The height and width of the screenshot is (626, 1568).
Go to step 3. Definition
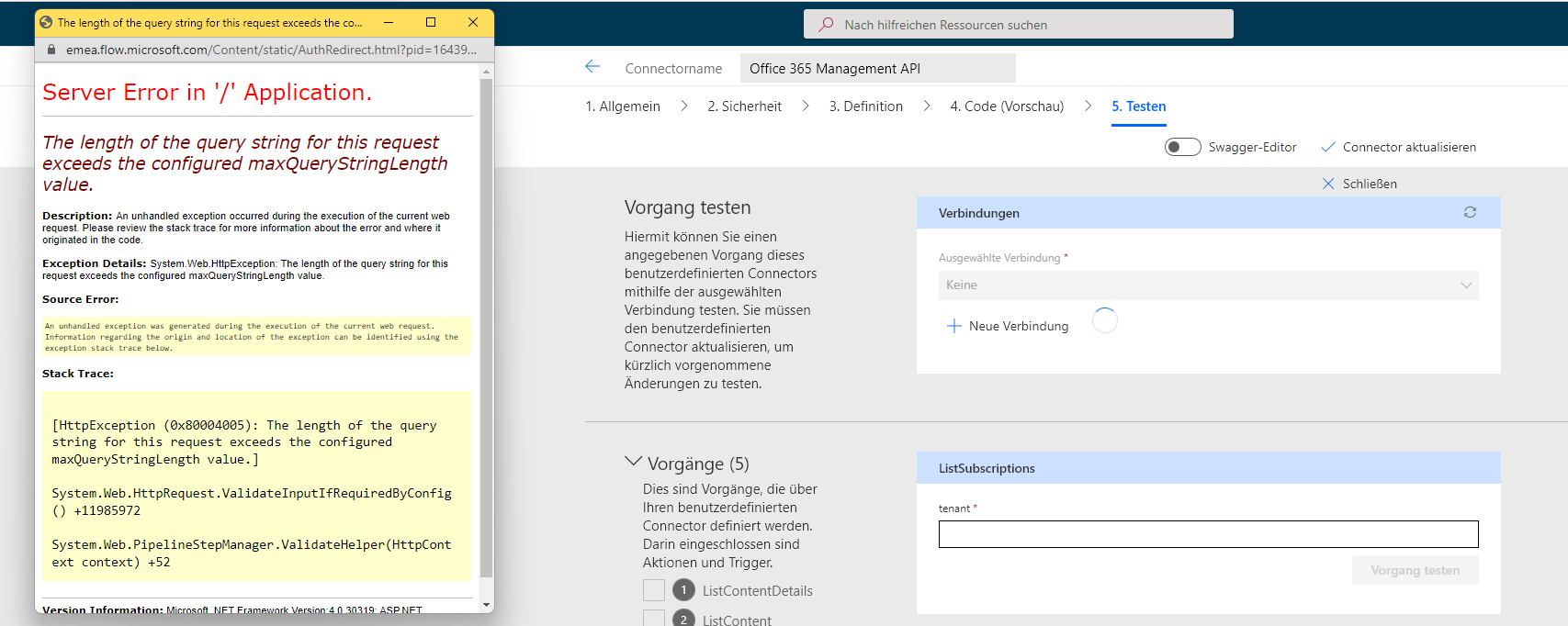[x=866, y=106]
